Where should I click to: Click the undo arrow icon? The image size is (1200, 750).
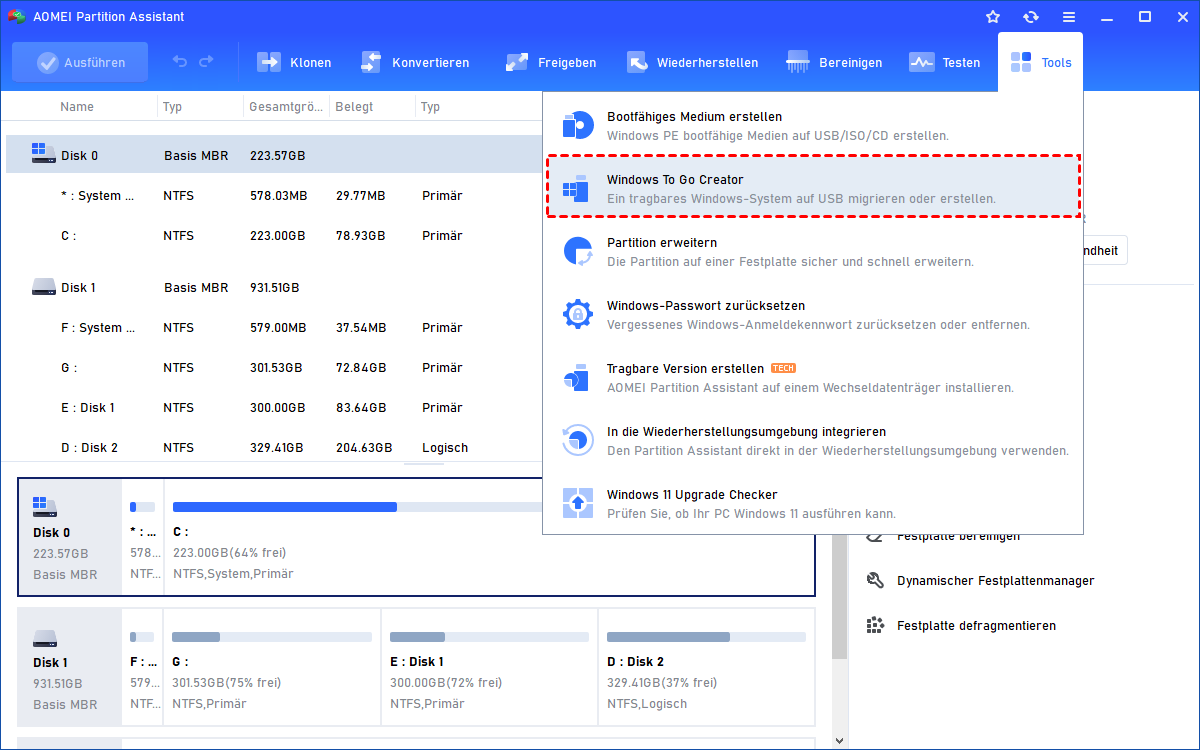(180, 62)
